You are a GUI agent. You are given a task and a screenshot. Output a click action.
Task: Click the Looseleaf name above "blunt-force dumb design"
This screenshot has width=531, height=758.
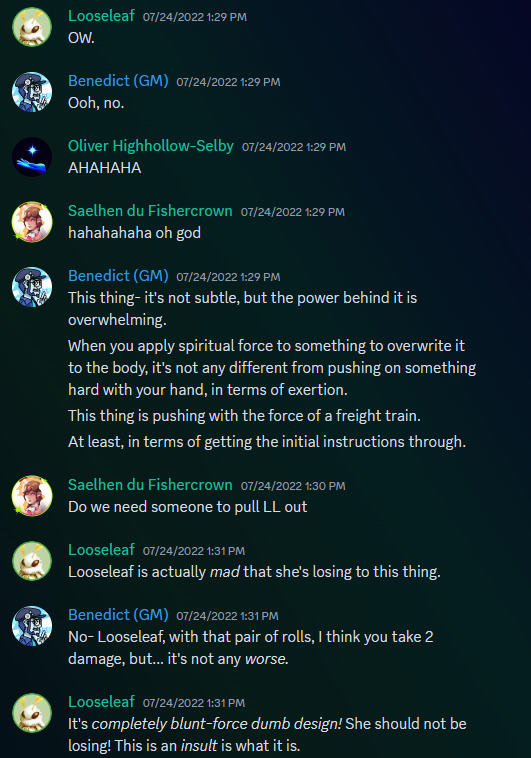tap(101, 701)
